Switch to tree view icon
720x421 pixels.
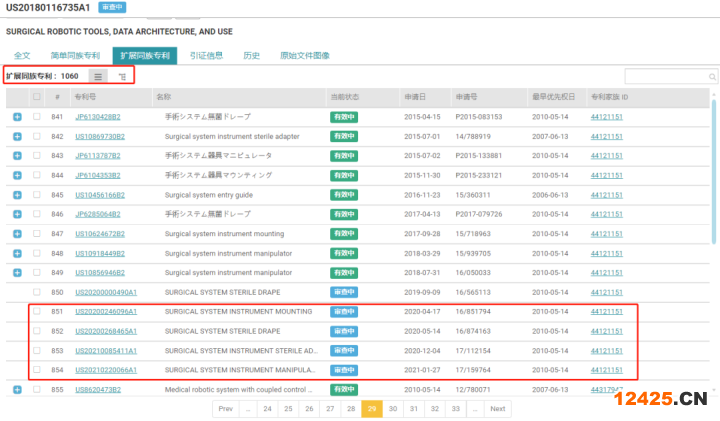(122, 76)
